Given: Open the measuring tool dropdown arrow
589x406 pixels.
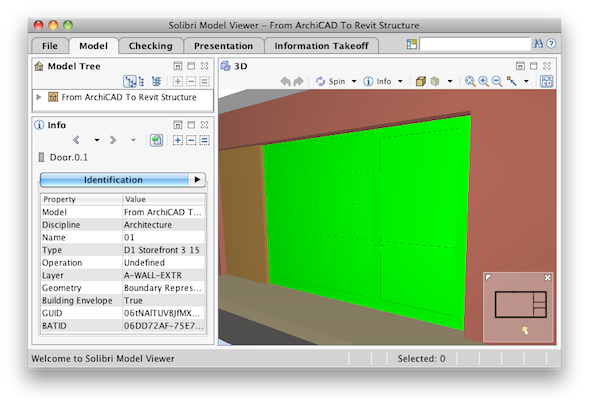Looking at the screenshot, I should 526,81.
